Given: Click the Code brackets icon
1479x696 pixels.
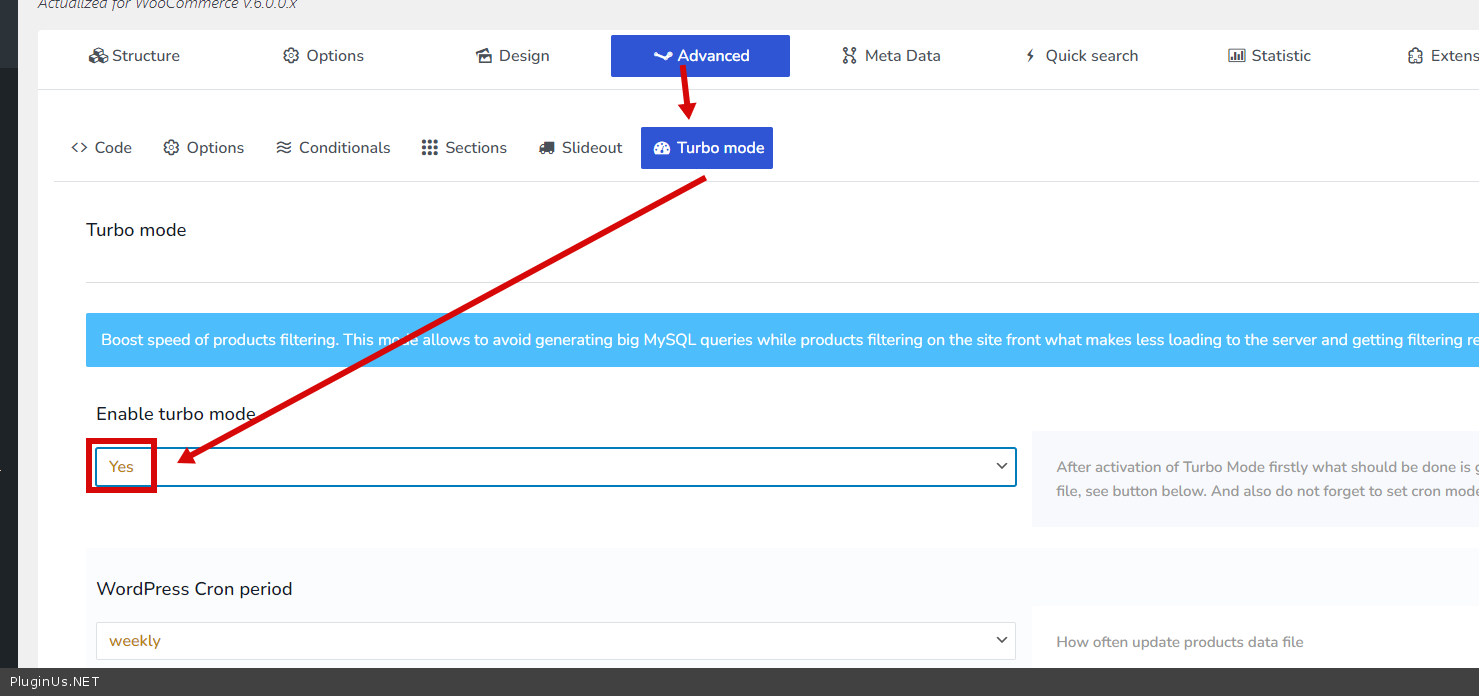Looking at the screenshot, I should click(x=79, y=148).
